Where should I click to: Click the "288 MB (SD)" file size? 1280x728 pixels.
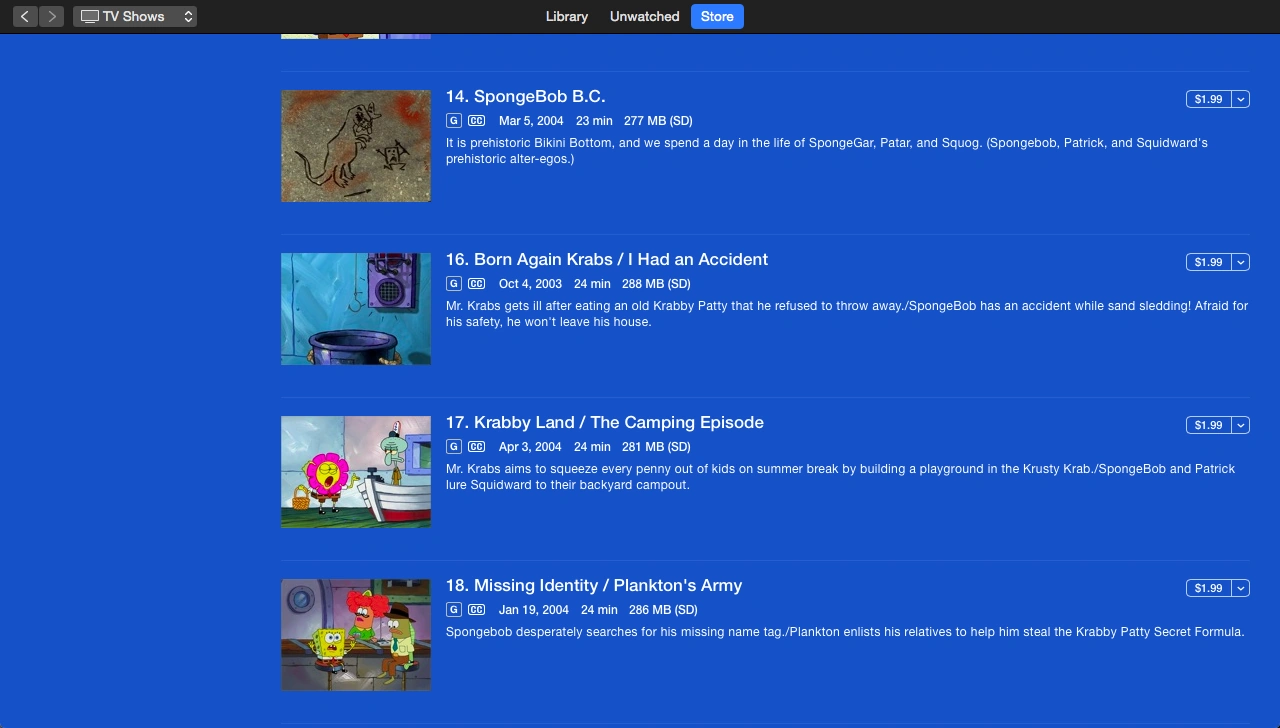656,284
